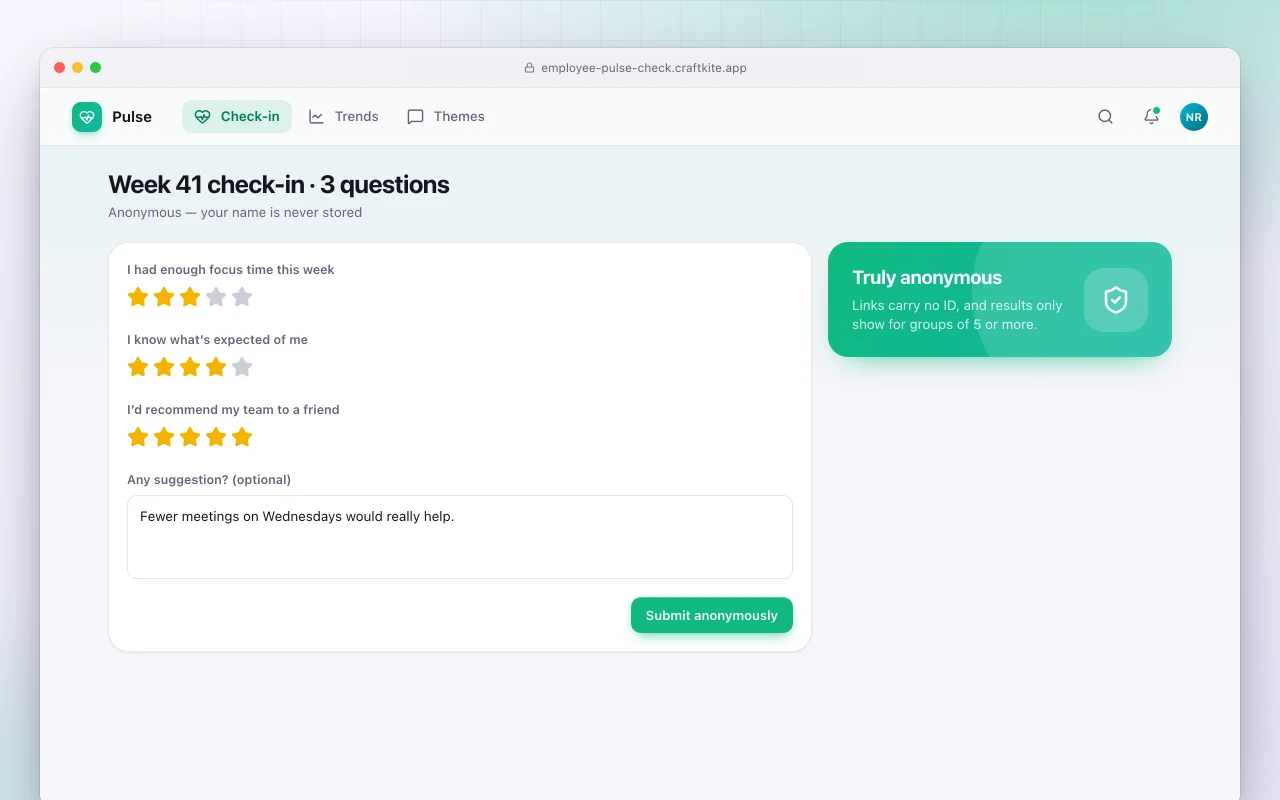Viewport: 1280px width, 800px height.
Task: Open the Trends tab
Action: point(343,116)
